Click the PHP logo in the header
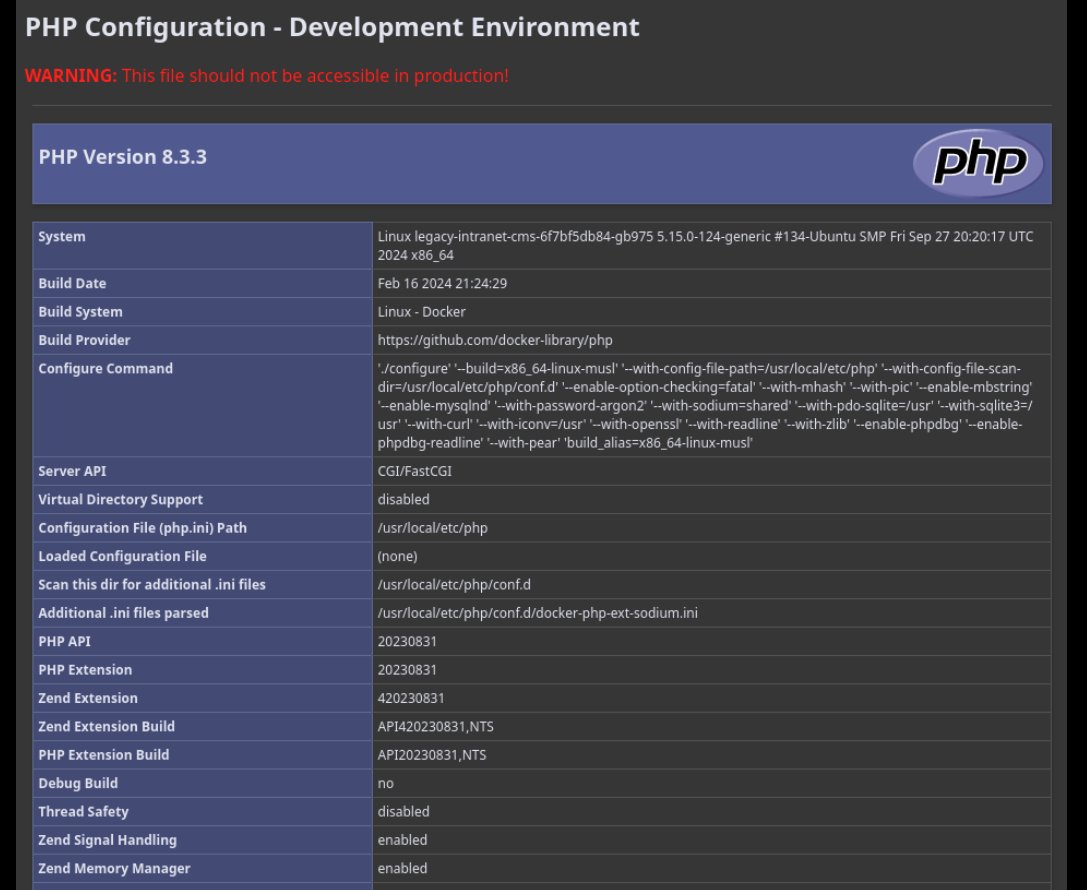 coord(977,163)
